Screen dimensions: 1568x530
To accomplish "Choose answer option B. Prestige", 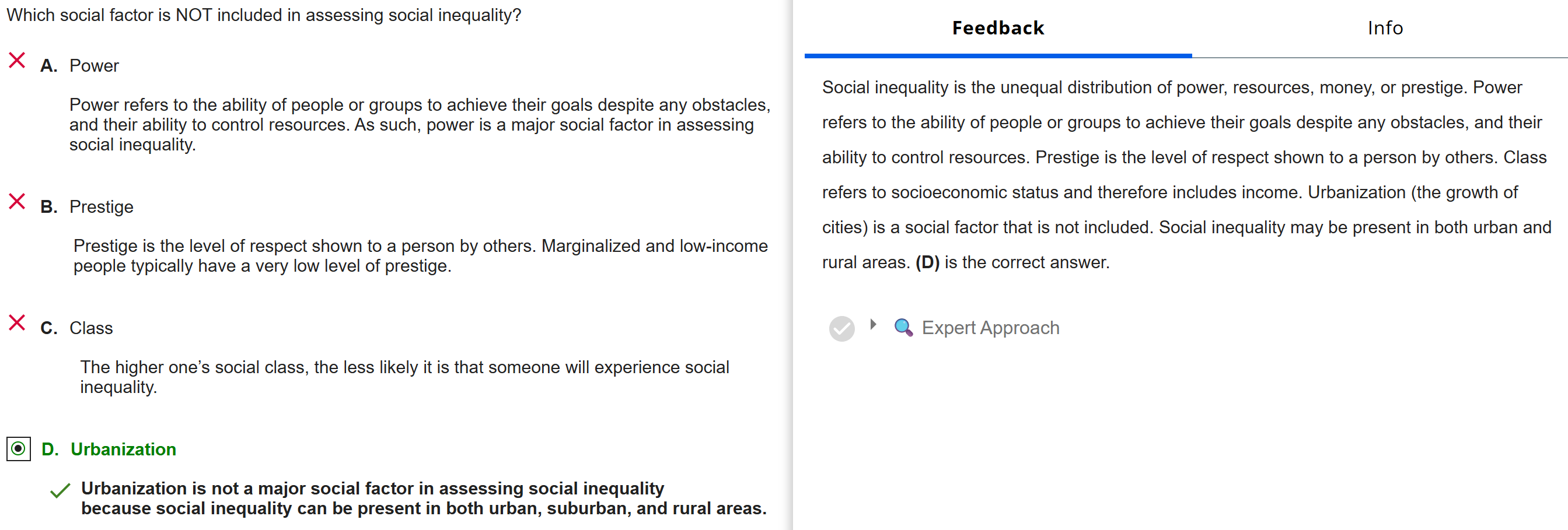I will pyautogui.click(x=101, y=207).
